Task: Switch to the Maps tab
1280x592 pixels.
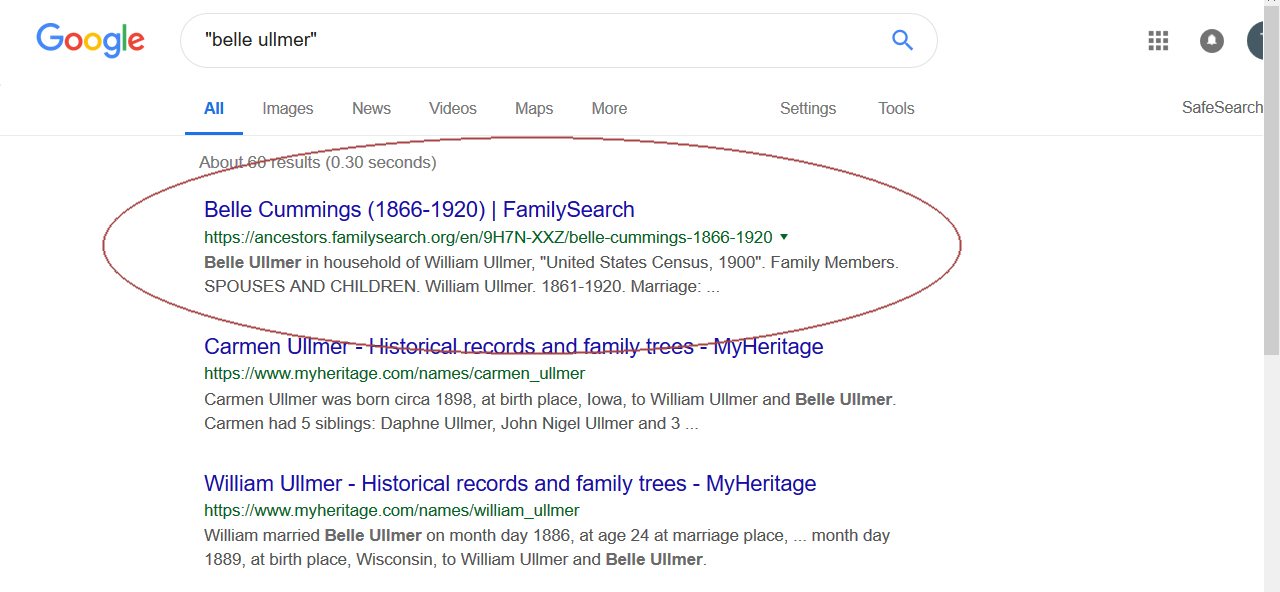Action: [534, 108]
